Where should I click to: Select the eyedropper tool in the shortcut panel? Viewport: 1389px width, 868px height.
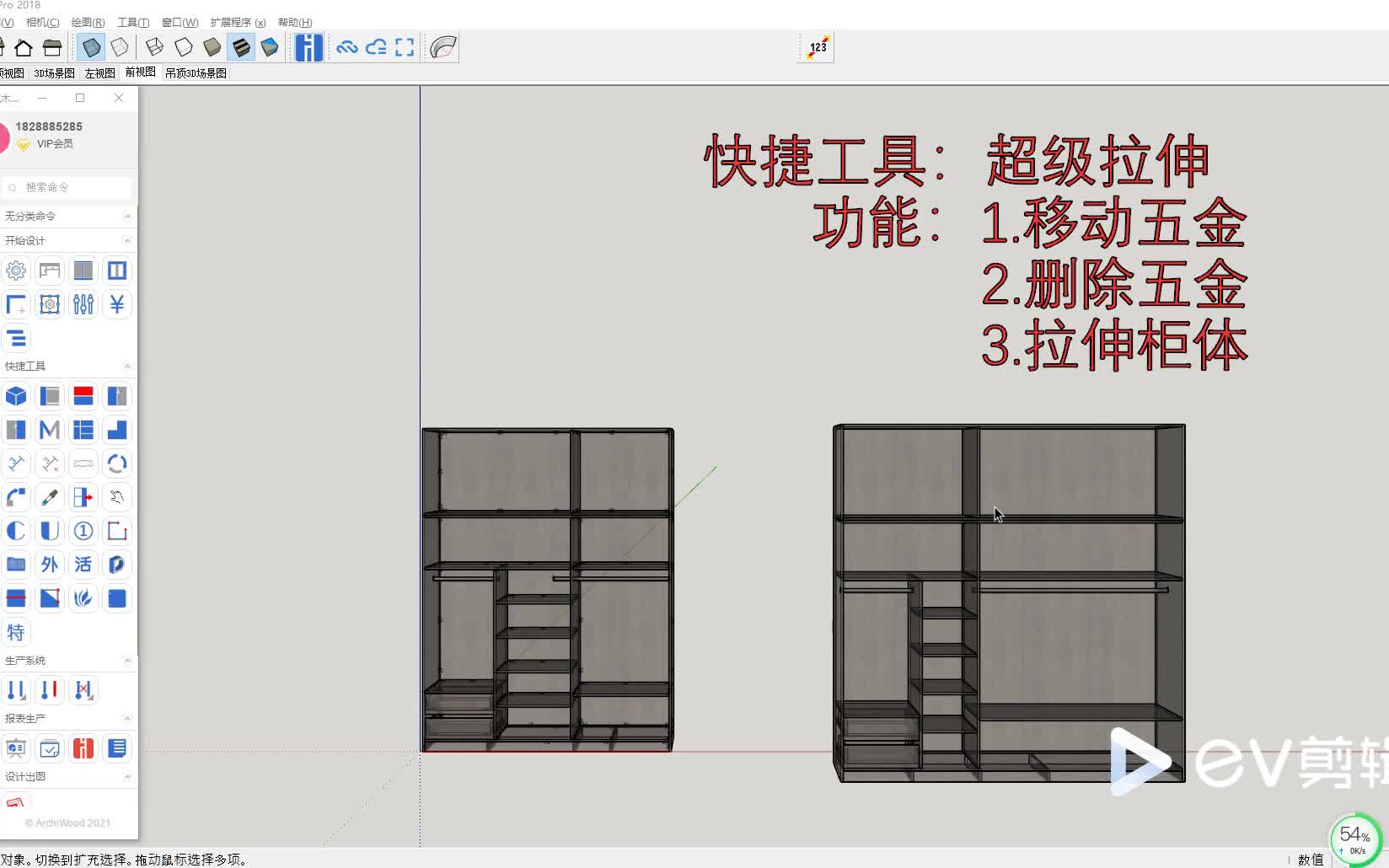50,497
